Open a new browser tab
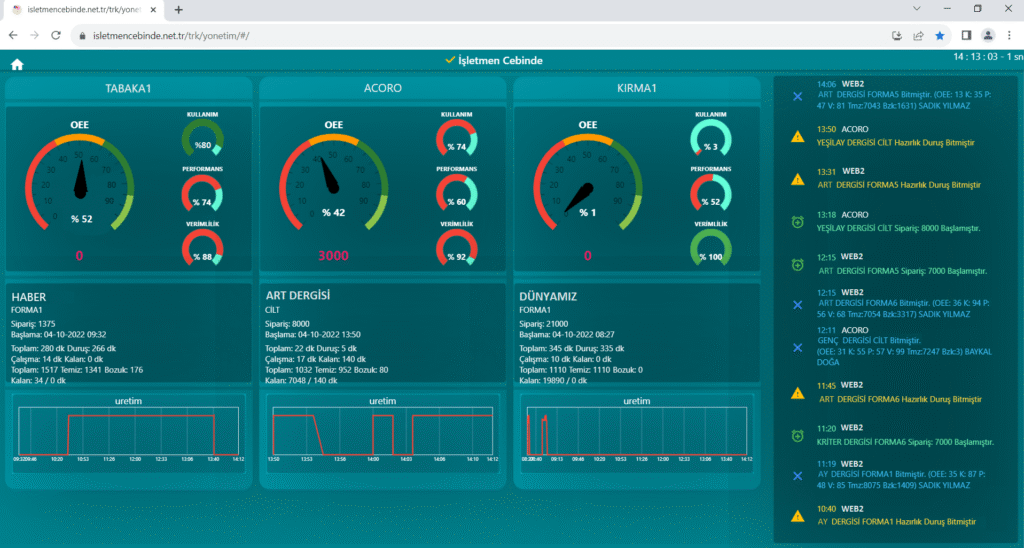The height and width of the screenshot is (548, 1024). coord(178,9)
